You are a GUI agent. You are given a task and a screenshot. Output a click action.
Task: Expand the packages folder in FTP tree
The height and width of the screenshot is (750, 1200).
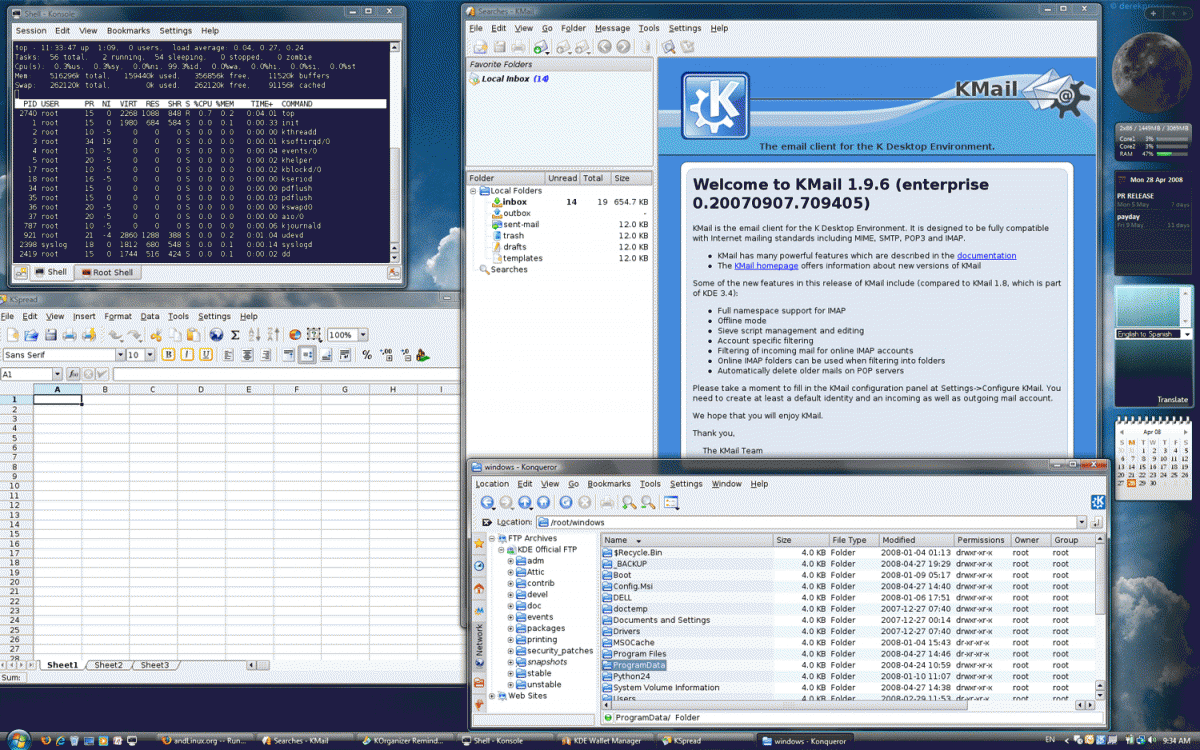(511, 628)
